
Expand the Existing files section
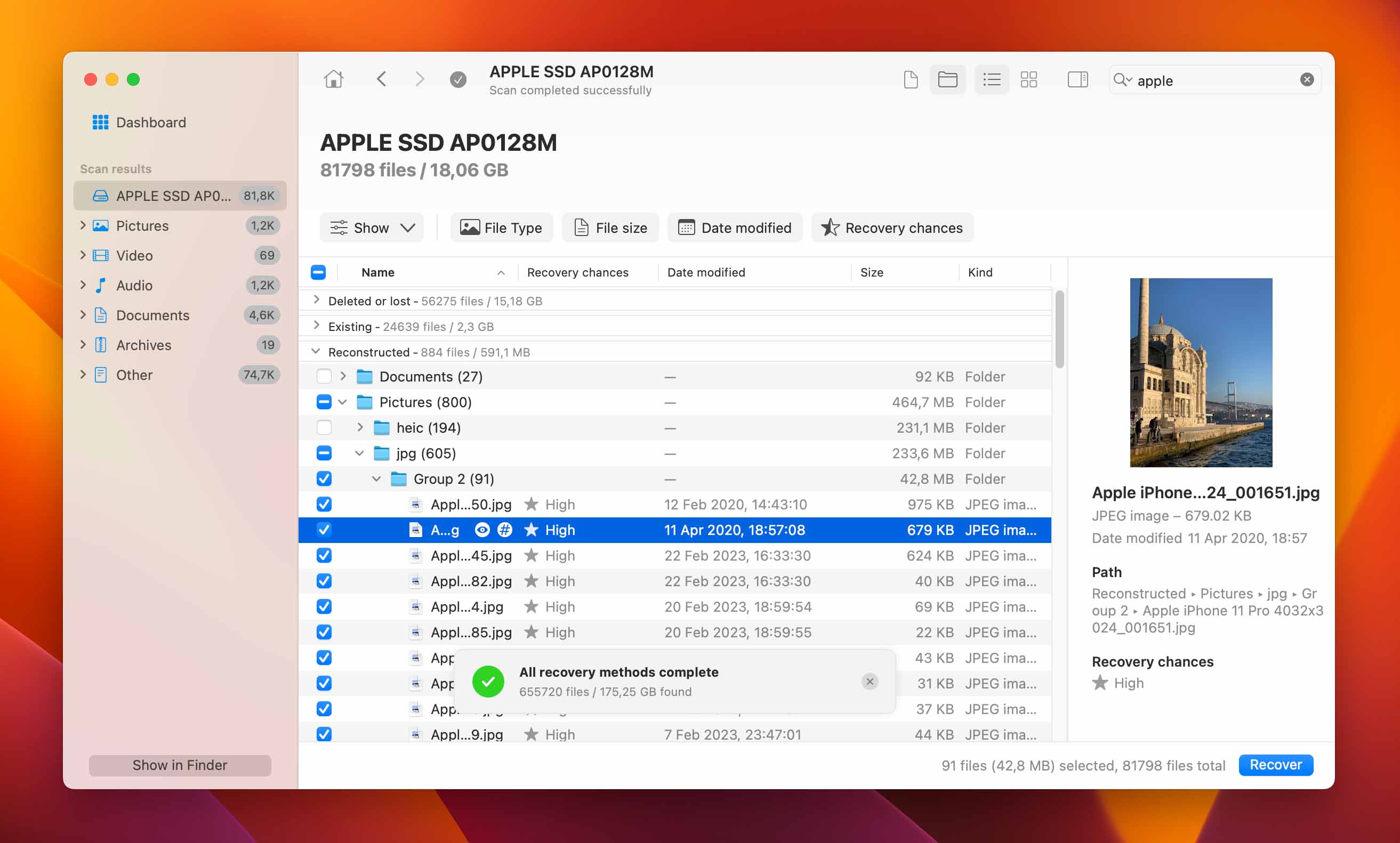click(x=316, y=326)
